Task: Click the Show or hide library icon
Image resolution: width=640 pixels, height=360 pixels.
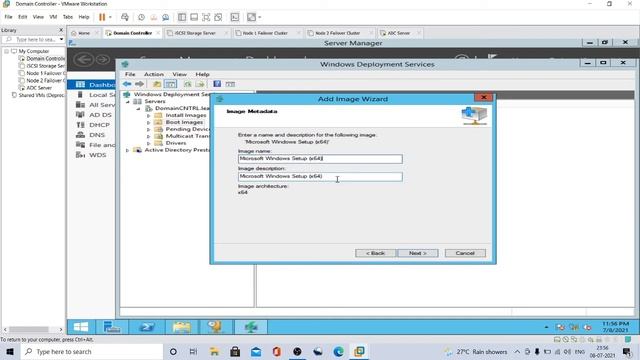Action: [x=182, y=17]
